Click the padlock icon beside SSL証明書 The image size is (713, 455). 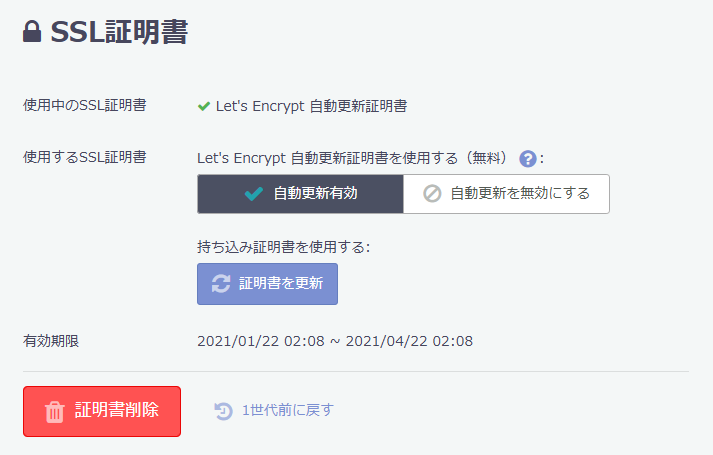click(x=32, y=31)
